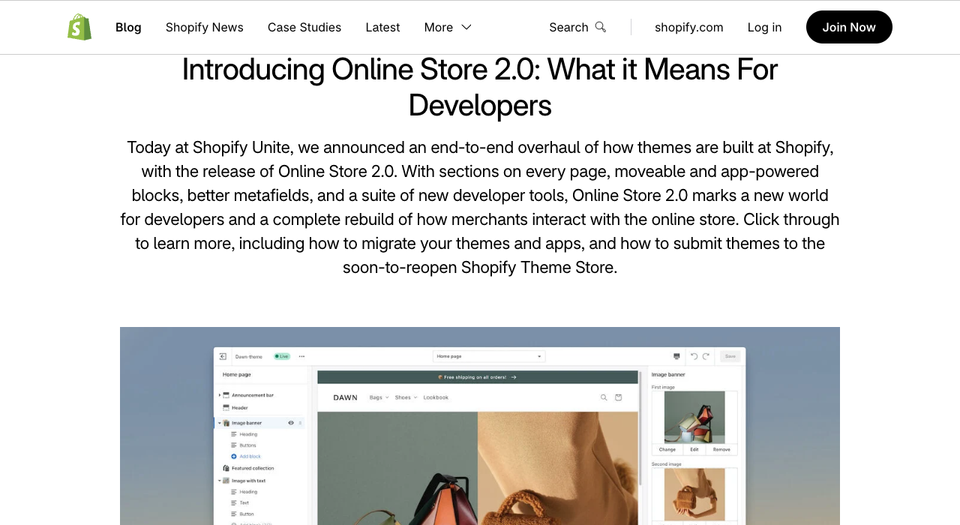960x525 pixels.
Task: Click the arrow in the Free shipping announcement
Action: (x=513, y=378)
